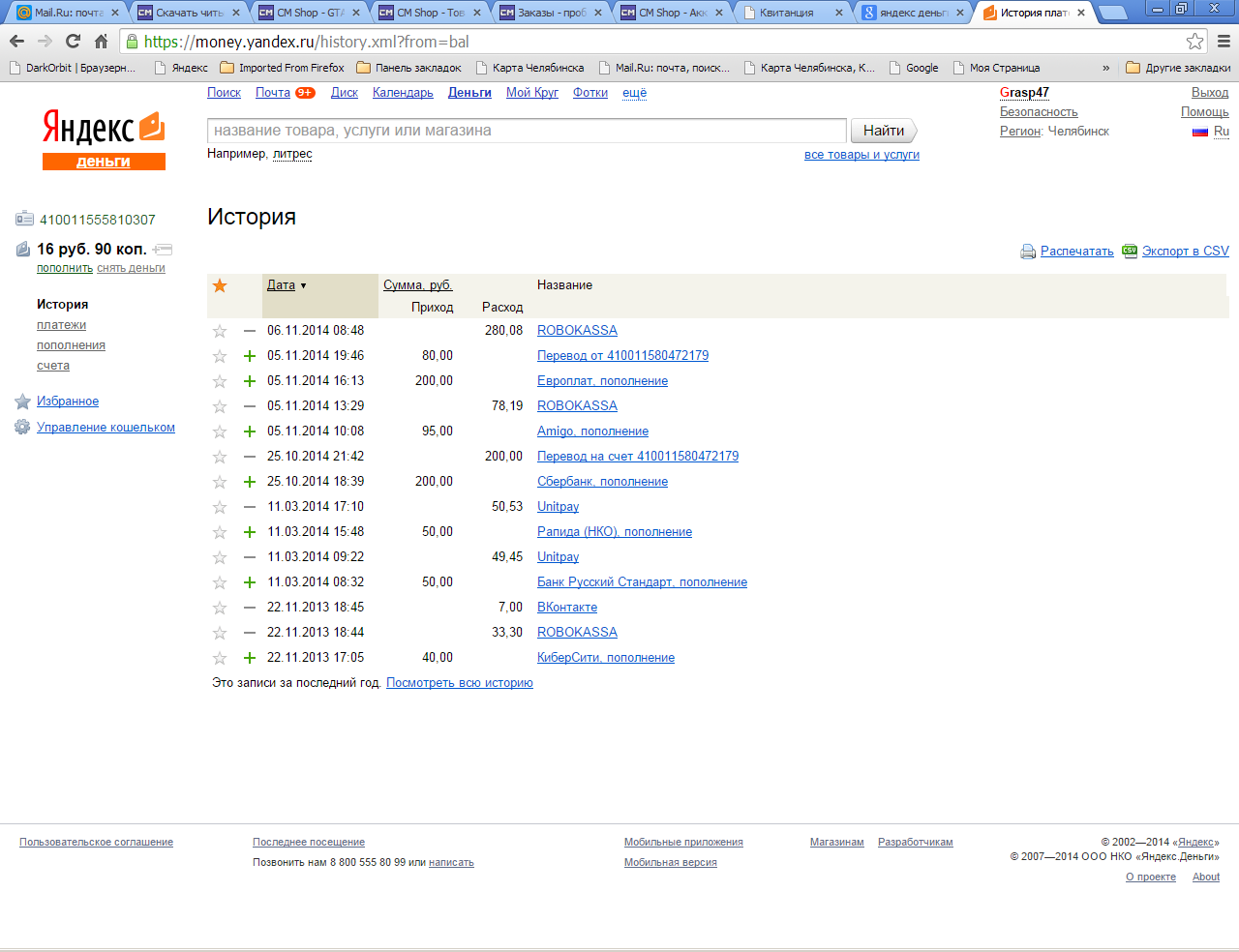Open the Другие закладки bookmarks folder
This screenshot has height=952, width=1239.
(1178, 68)
